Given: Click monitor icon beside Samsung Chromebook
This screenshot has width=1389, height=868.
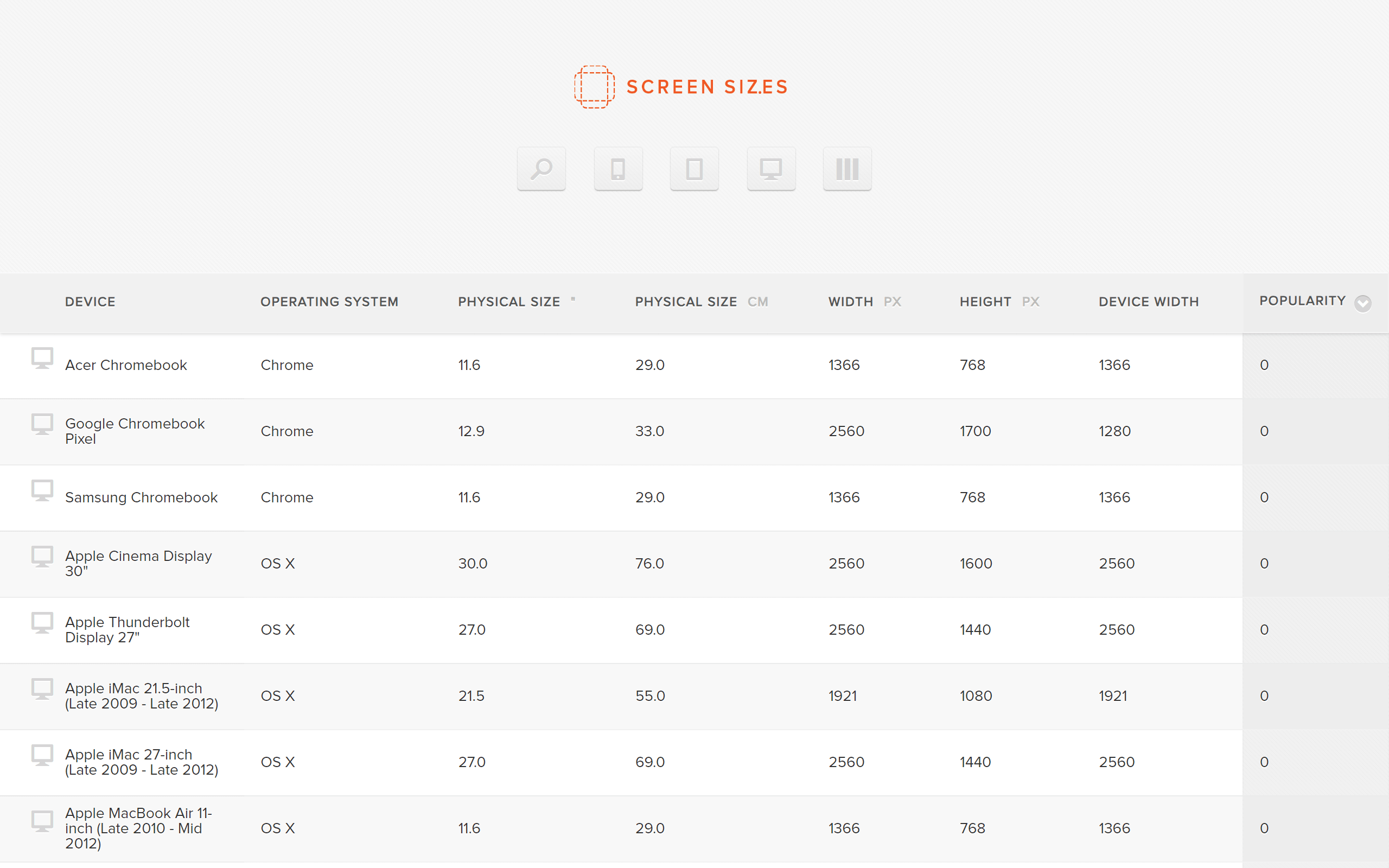Looking at the screenshot, I should coord(42,490).
